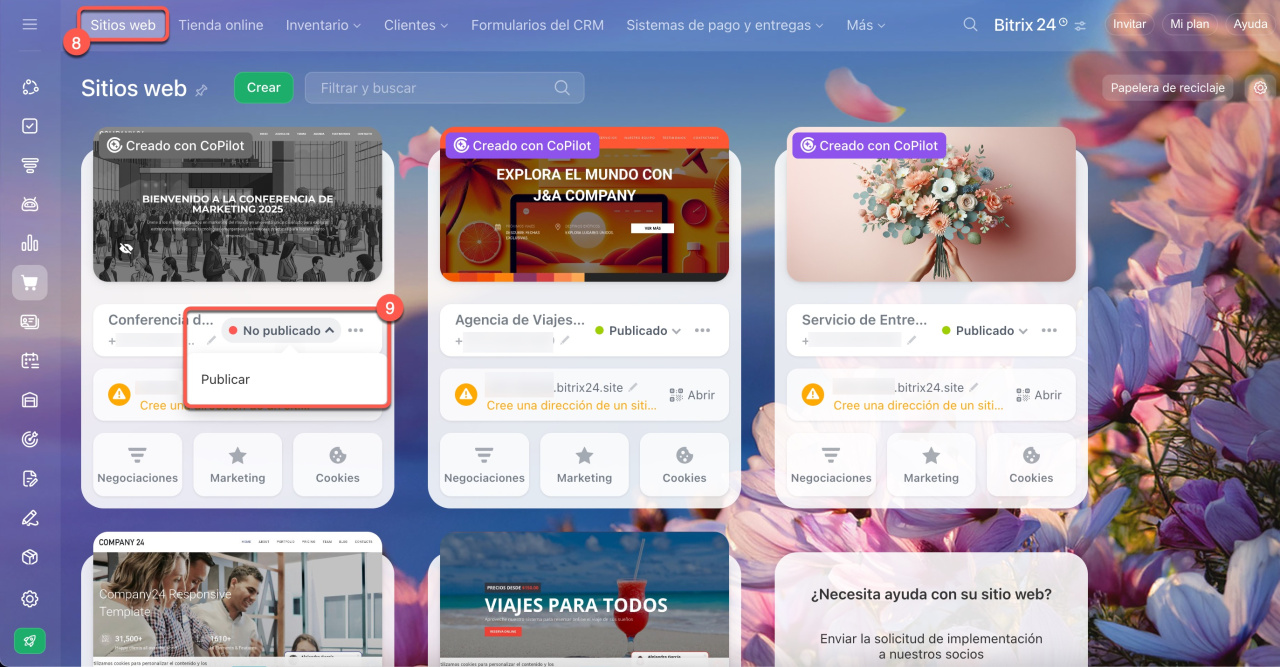Open the hamburger menu icon
Image resolution: width=1280 pixels, height=667 pixels.
(x=30, y=24)
